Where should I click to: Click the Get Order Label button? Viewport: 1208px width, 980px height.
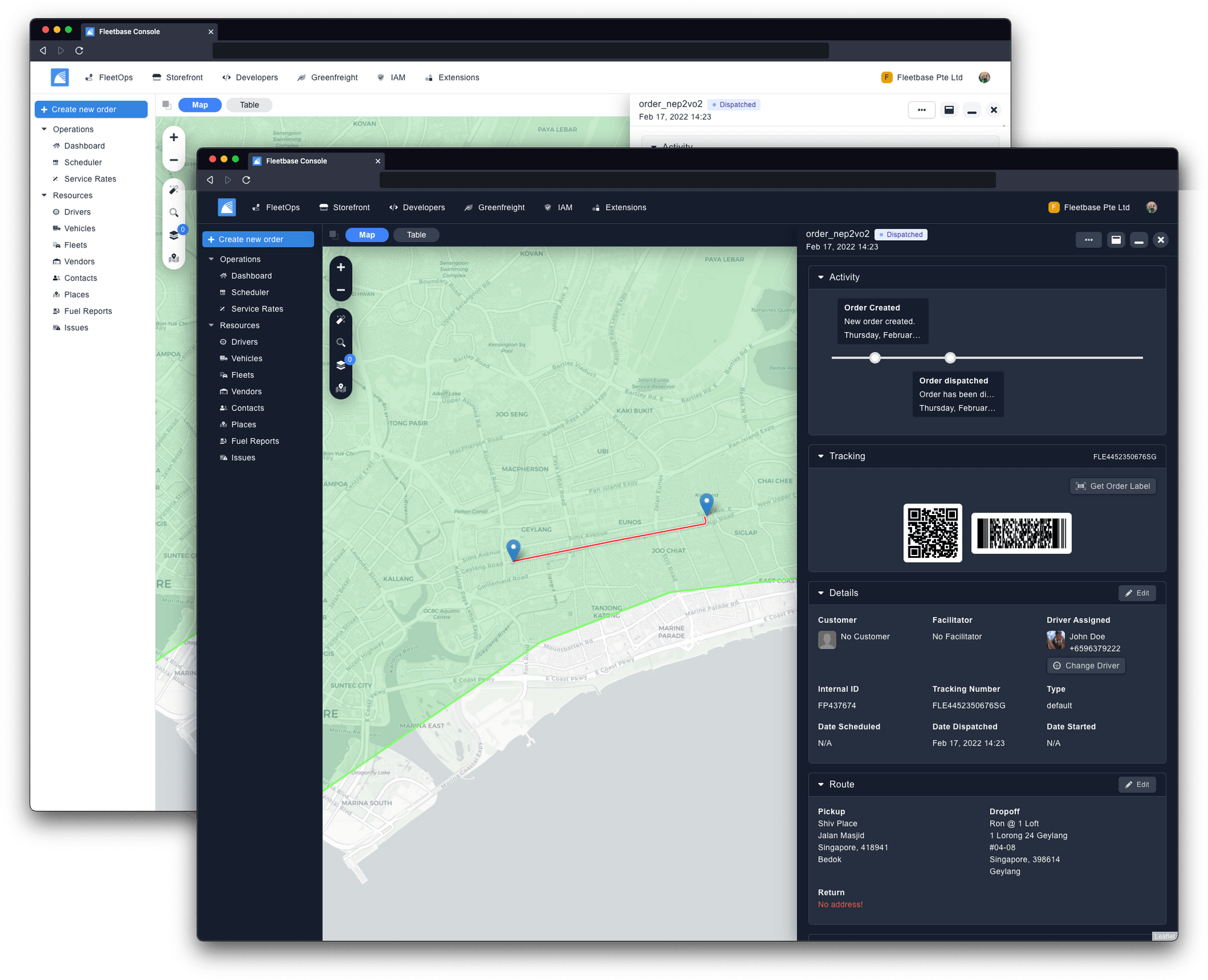(x=1113, y=486)
